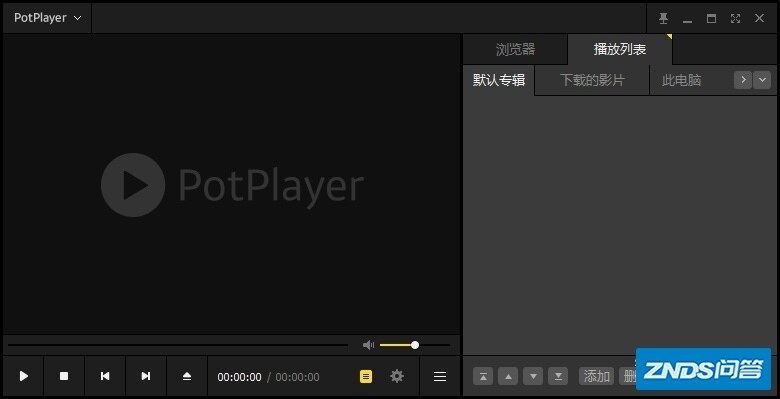Skip to the previous track
The height and width of the screenshot is (399, 780).
click(105, 377)
